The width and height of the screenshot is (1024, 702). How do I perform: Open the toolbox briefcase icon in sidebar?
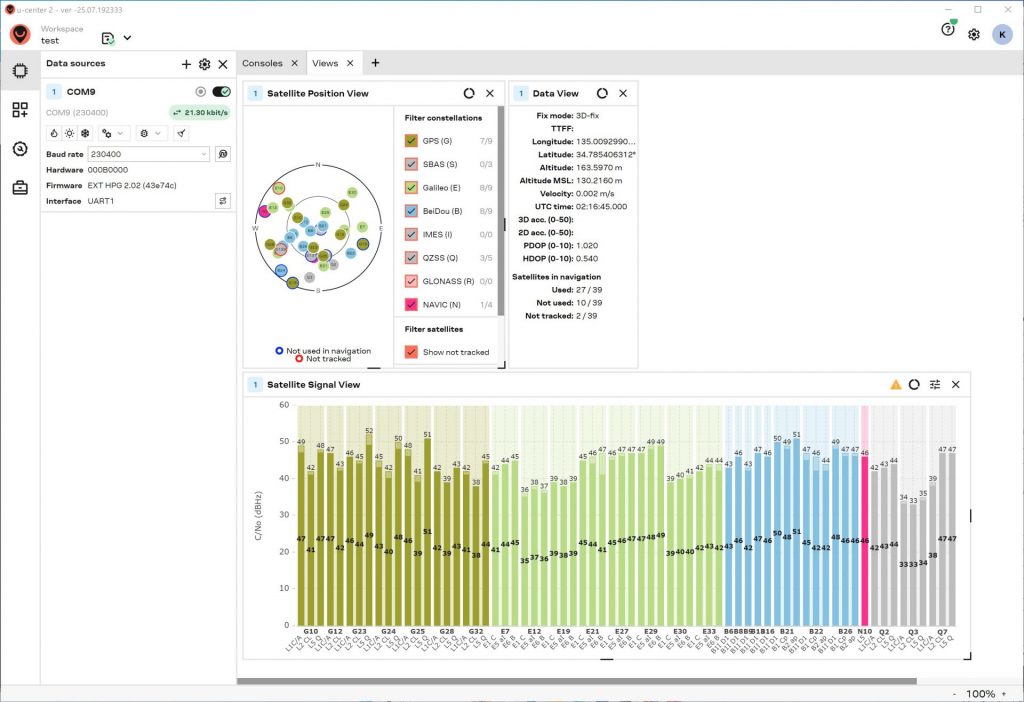pos(20,188)
